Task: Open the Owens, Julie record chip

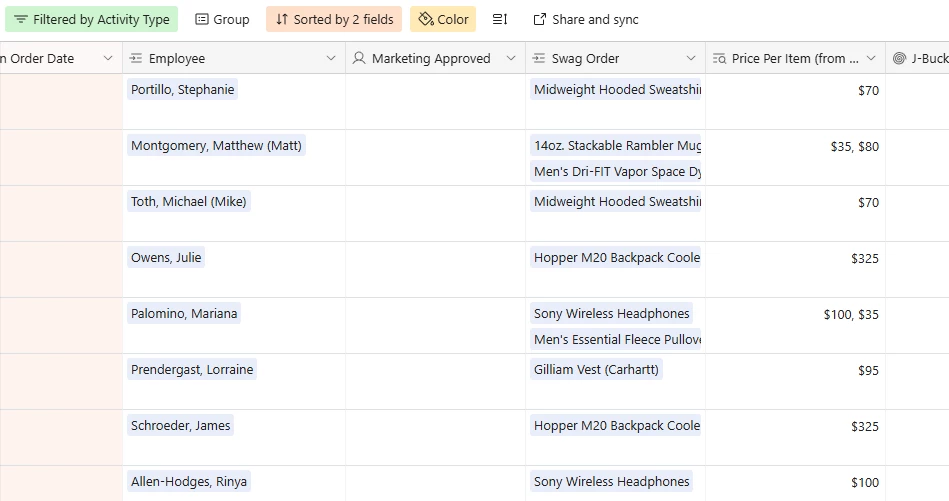Action: [x=166, y=258]
